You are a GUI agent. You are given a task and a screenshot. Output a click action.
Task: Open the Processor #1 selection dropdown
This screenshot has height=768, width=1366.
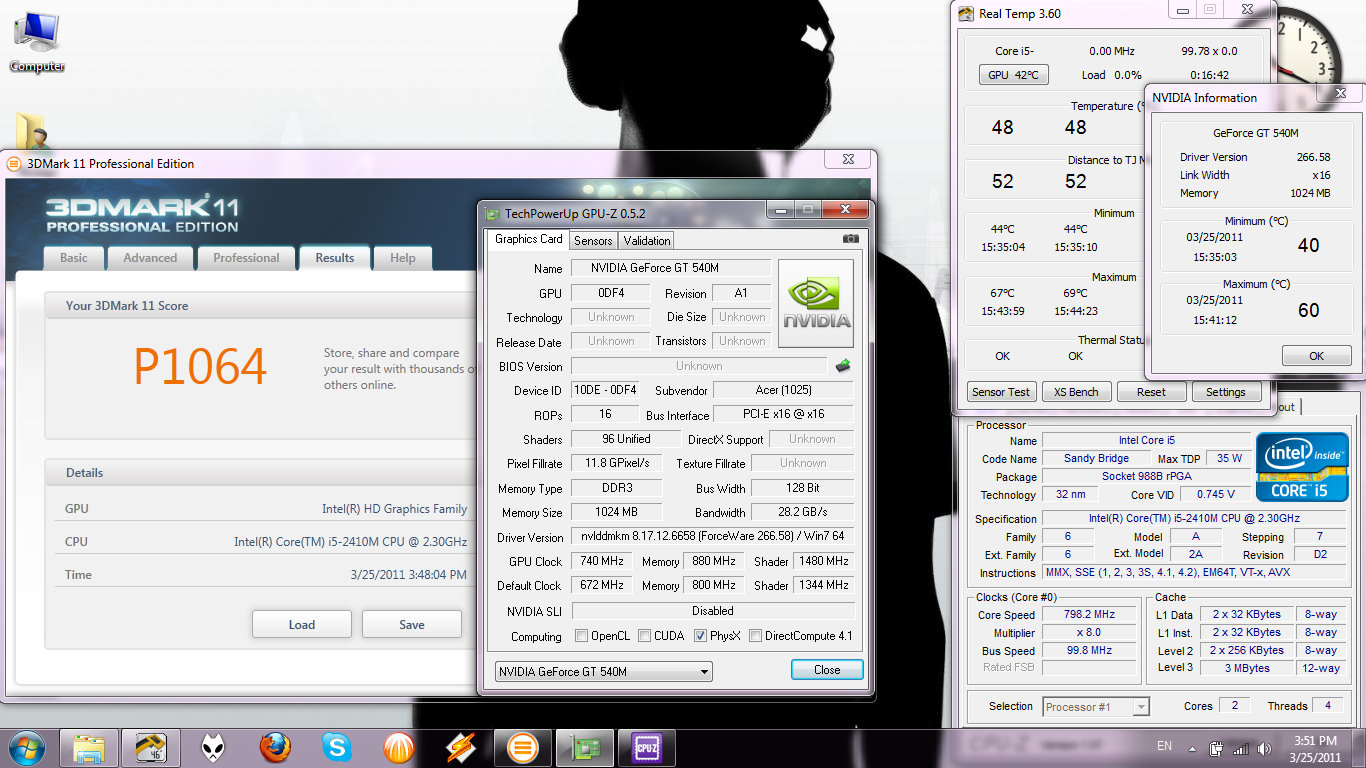point(1095,707)
